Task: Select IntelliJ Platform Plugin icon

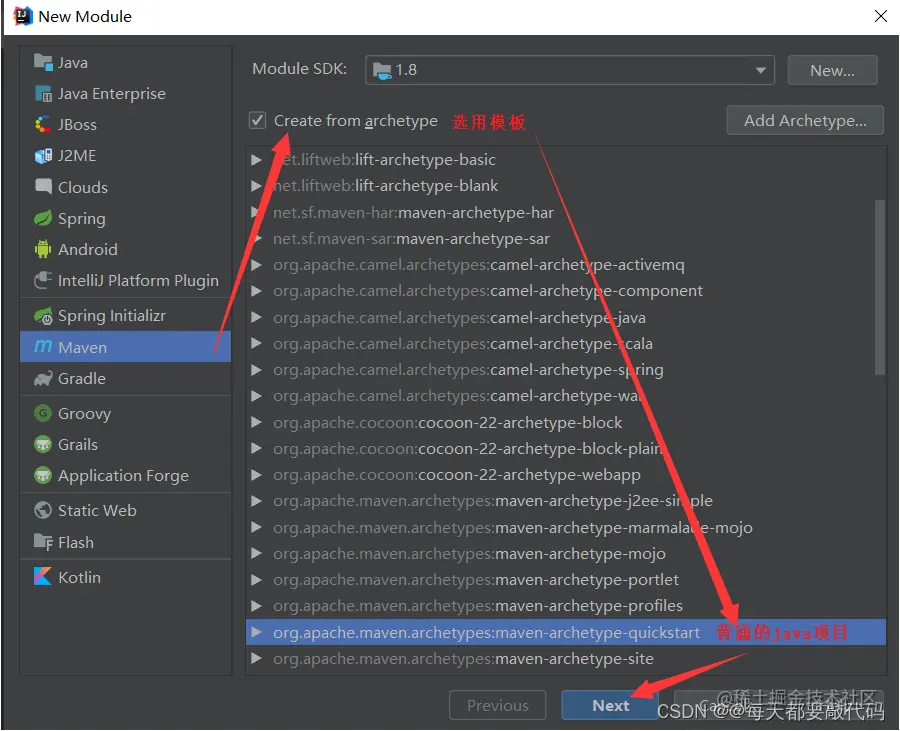Action: pyautogui.click(x=43, y=280)
